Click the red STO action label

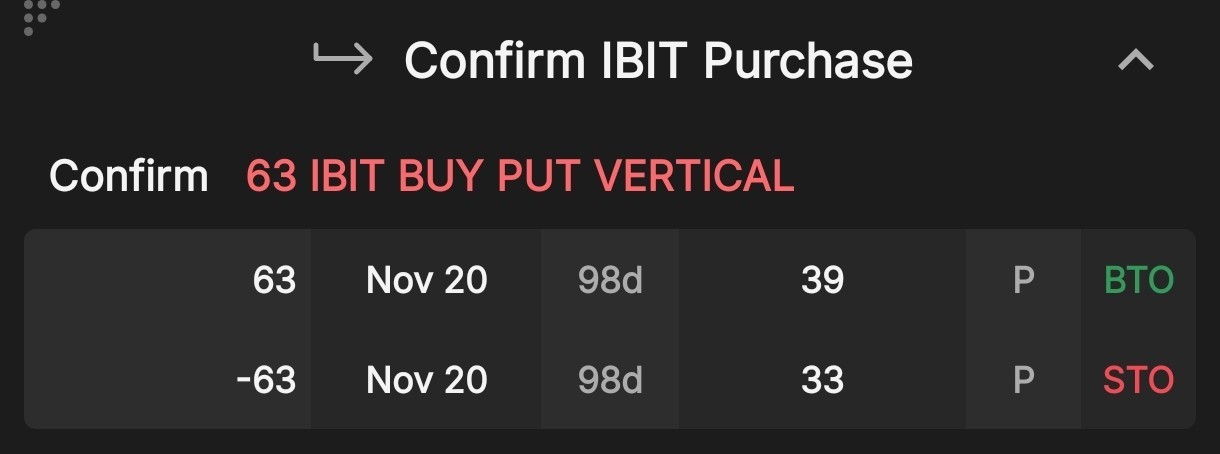pos(1139,380)
